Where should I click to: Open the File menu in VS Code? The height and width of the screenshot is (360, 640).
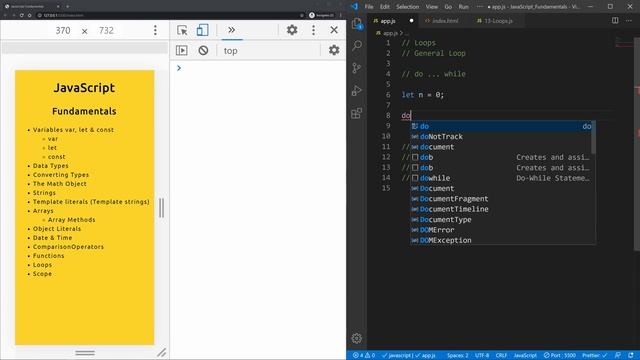[369, 7]
